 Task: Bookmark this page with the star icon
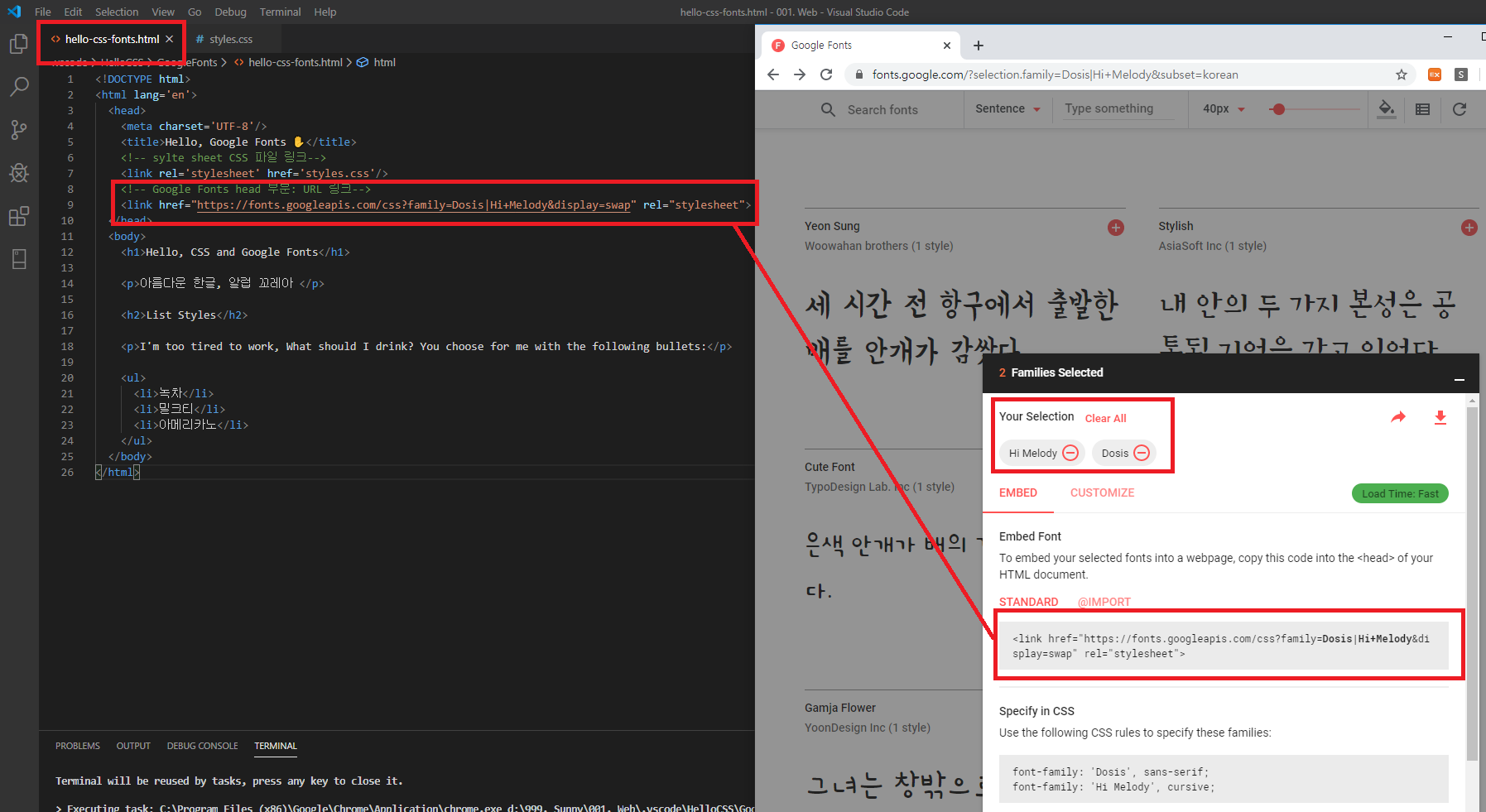1402,74
